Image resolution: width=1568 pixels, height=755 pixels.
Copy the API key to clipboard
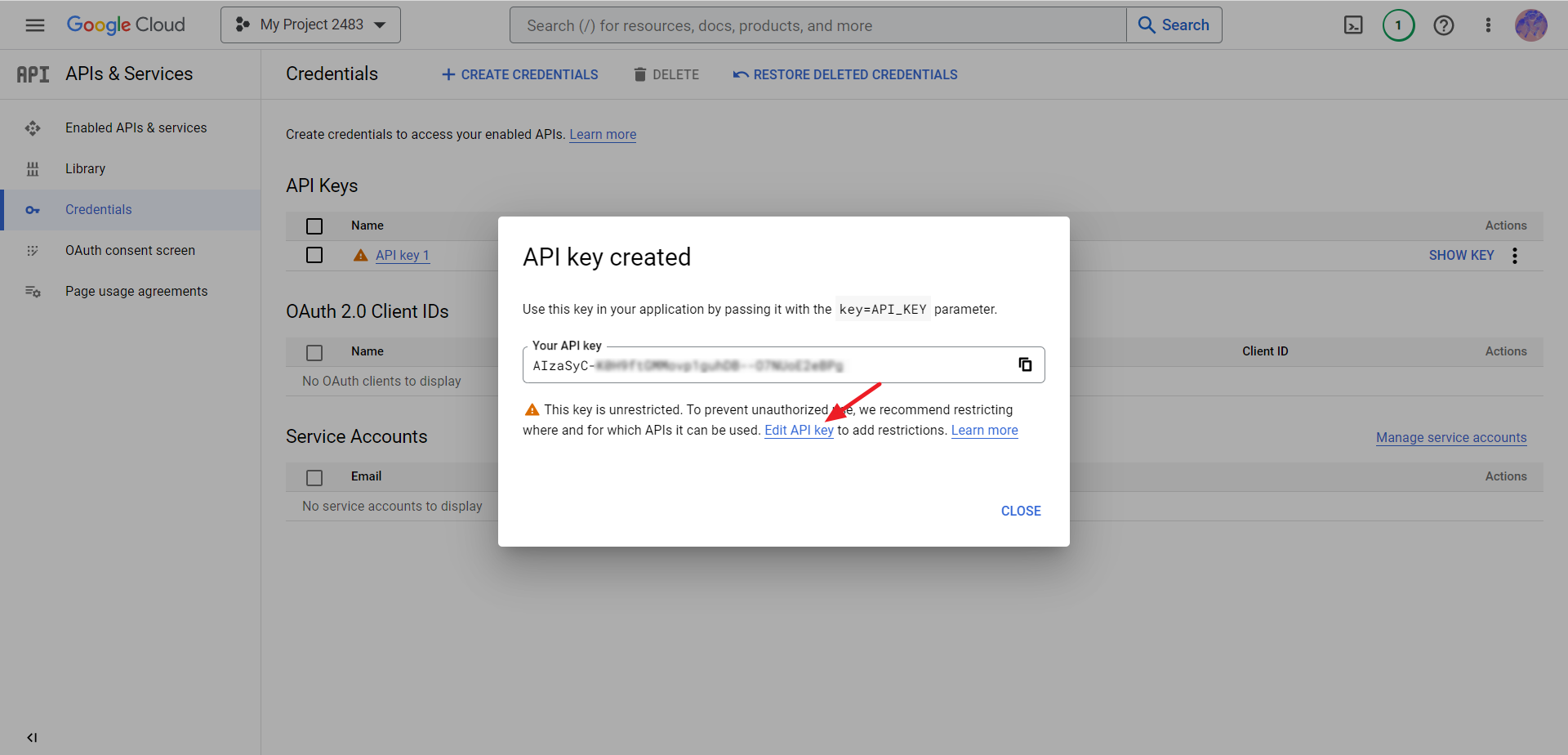click(1025, 364)
